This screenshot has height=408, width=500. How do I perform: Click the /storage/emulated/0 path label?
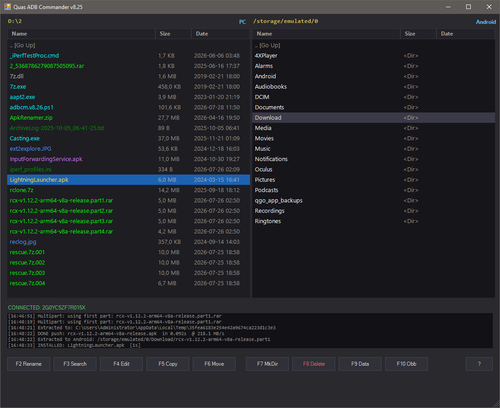(286, 21)
